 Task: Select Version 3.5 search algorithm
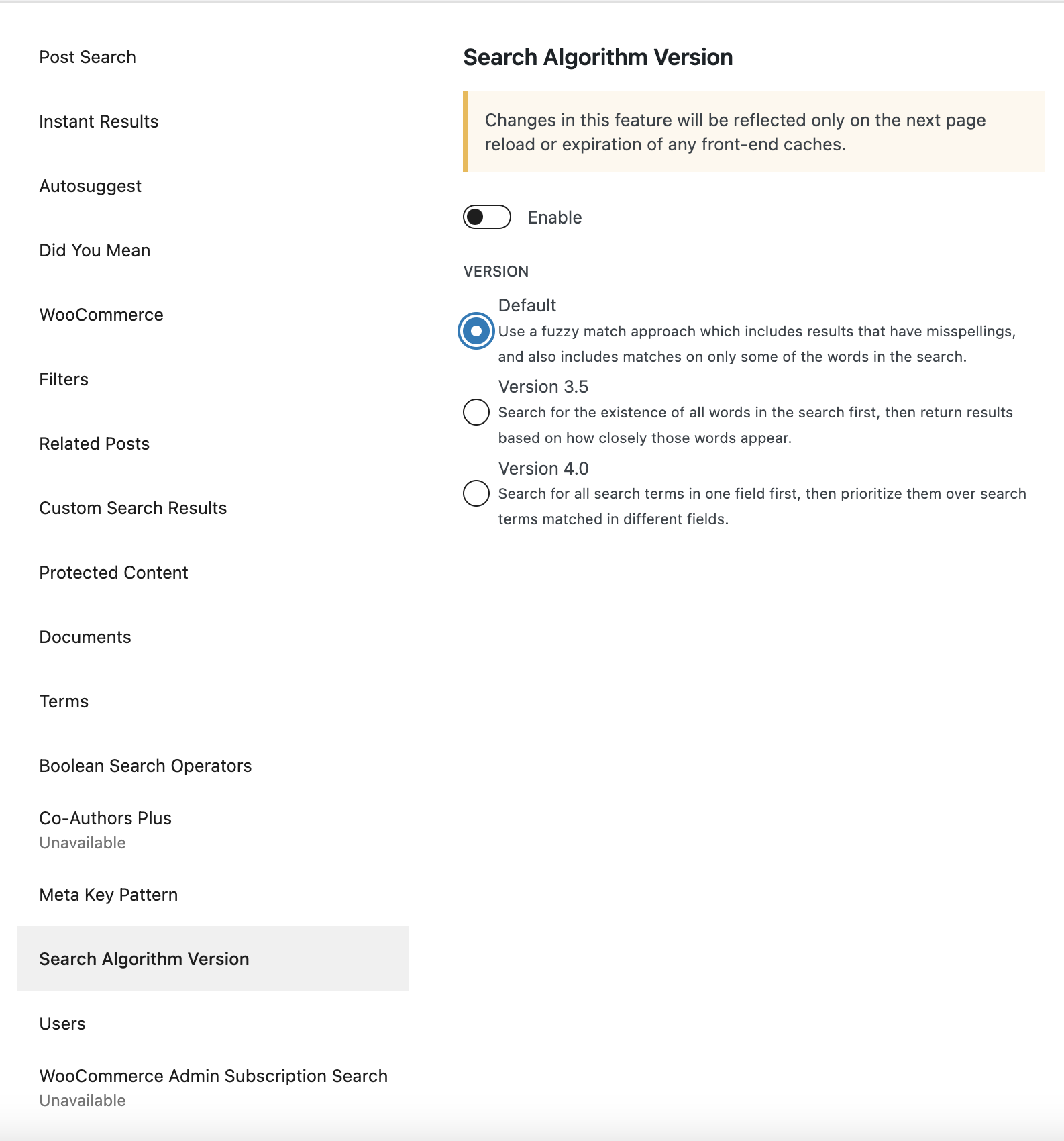[476, 412]
